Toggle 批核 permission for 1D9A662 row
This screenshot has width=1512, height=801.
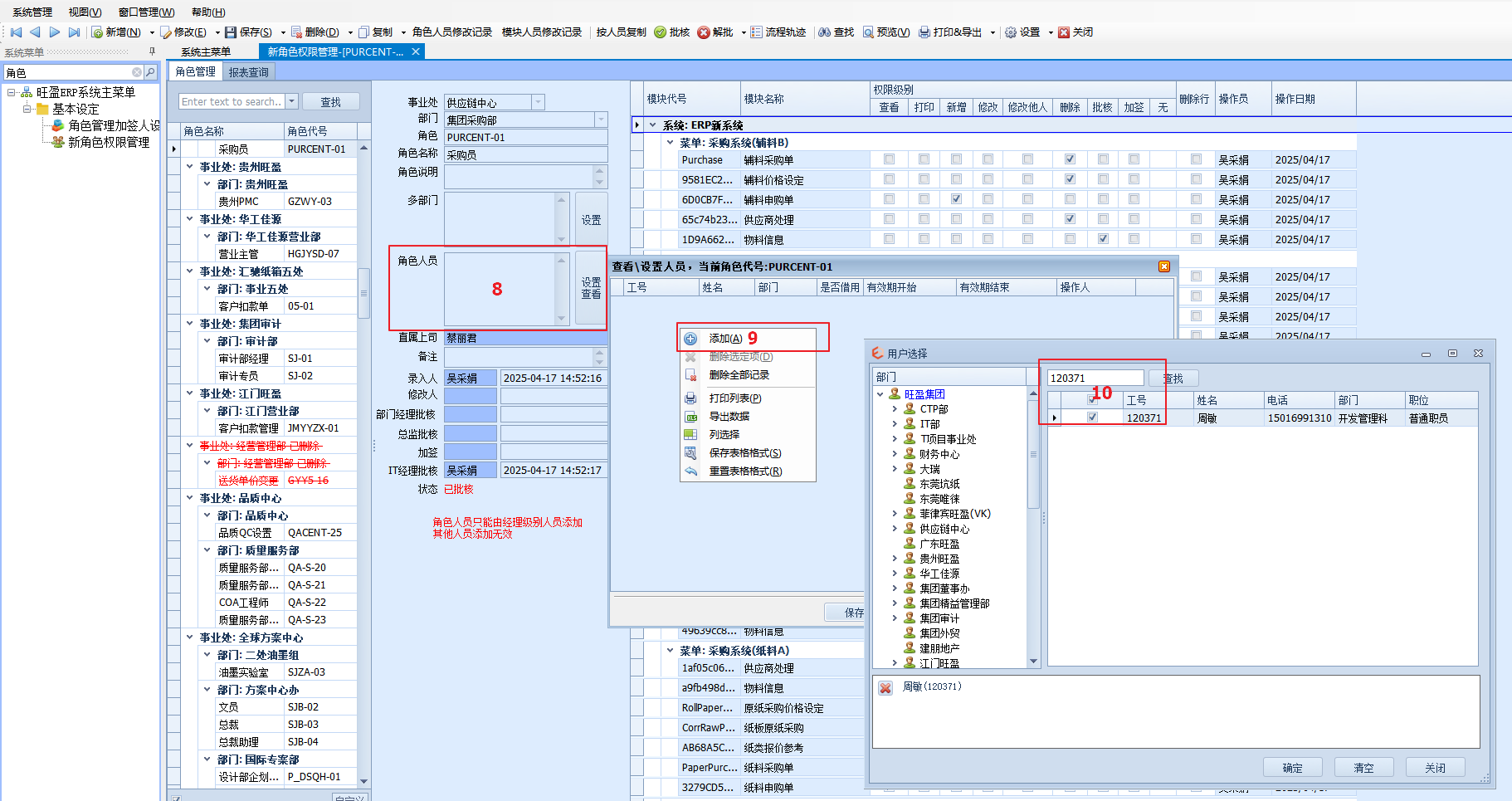[1103, 239]
